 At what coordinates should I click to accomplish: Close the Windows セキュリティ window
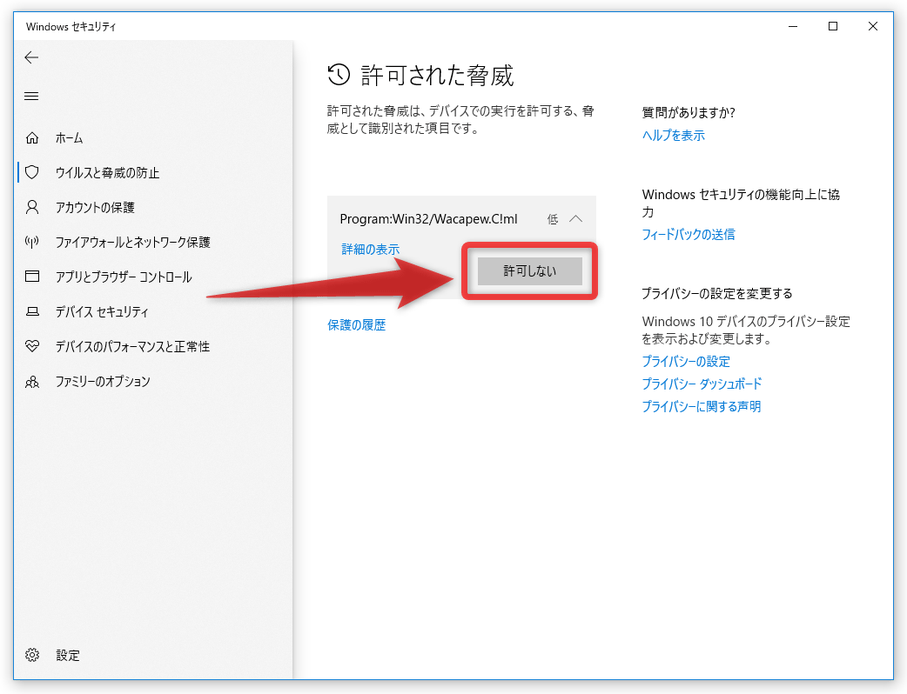[873, 26]
